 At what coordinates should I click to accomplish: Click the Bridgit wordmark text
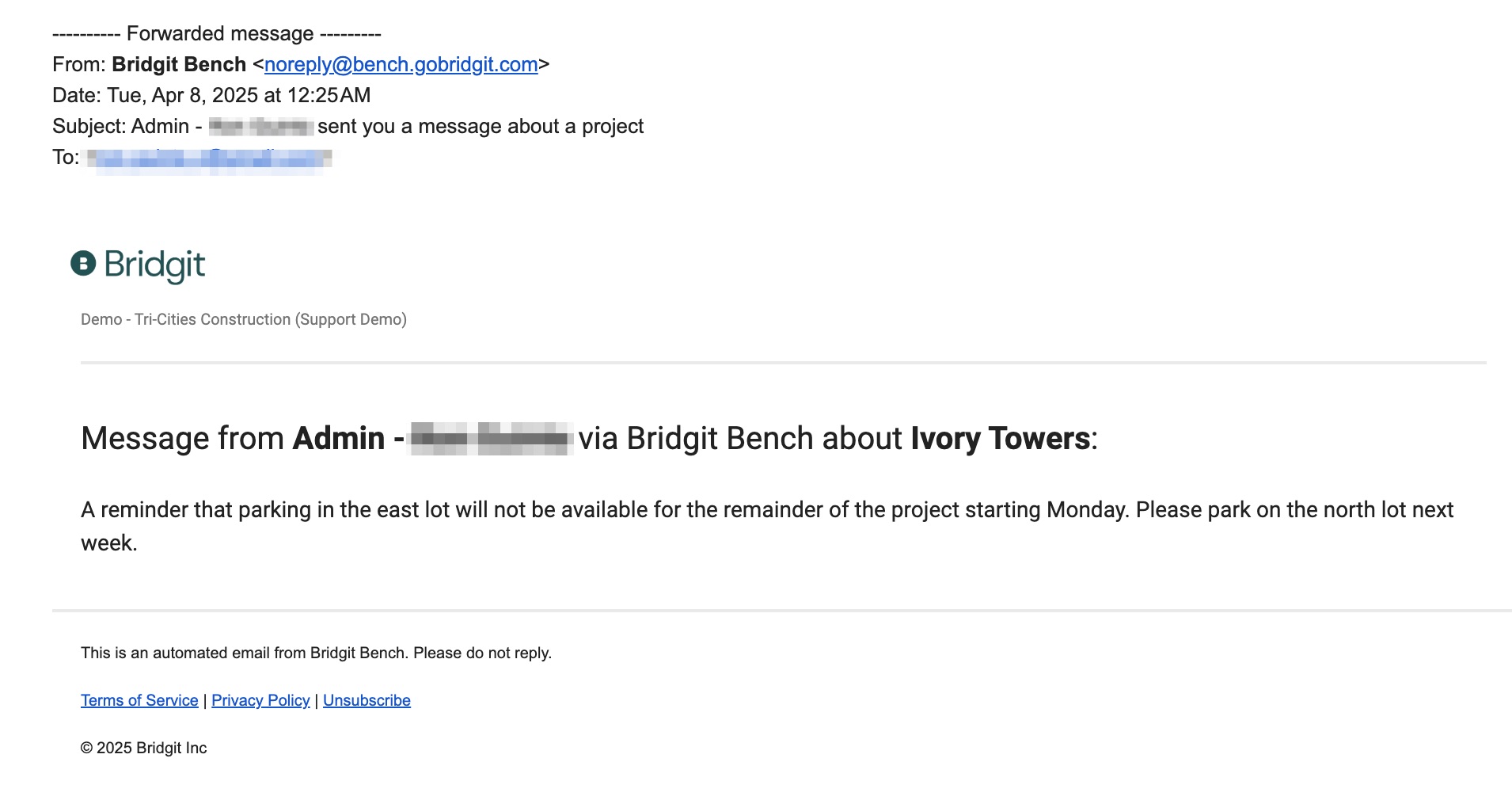click(154, 265)
